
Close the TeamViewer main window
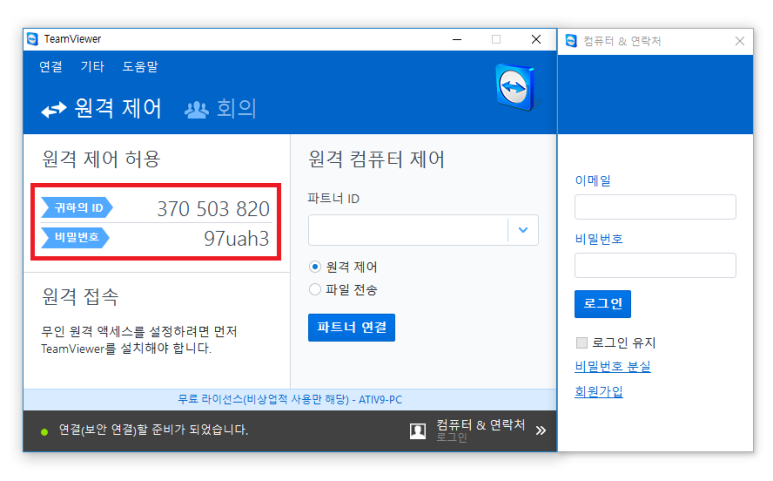(536, 39)
